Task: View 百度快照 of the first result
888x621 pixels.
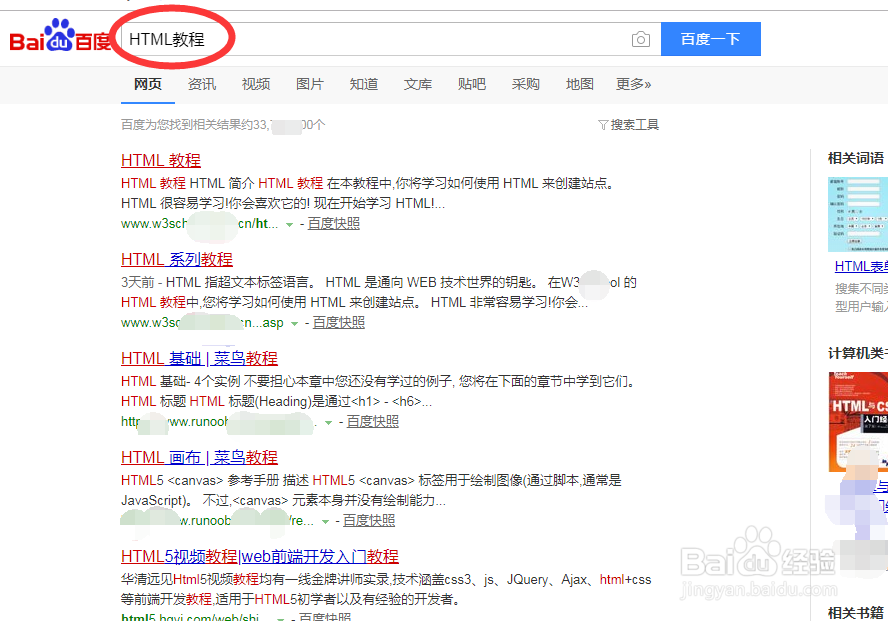Action: click(333, 223)
